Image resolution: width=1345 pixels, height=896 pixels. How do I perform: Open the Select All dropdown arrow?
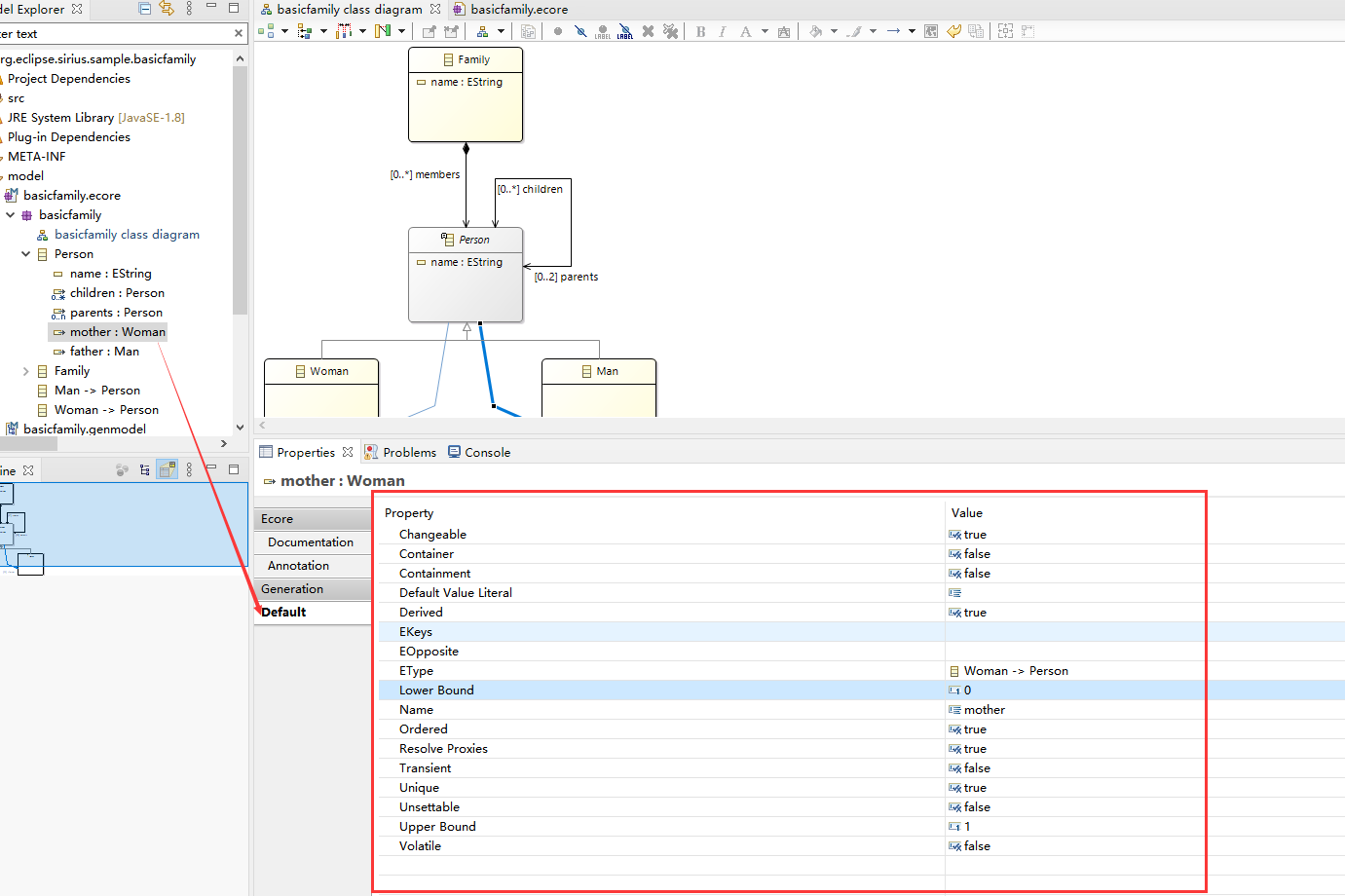323,31
